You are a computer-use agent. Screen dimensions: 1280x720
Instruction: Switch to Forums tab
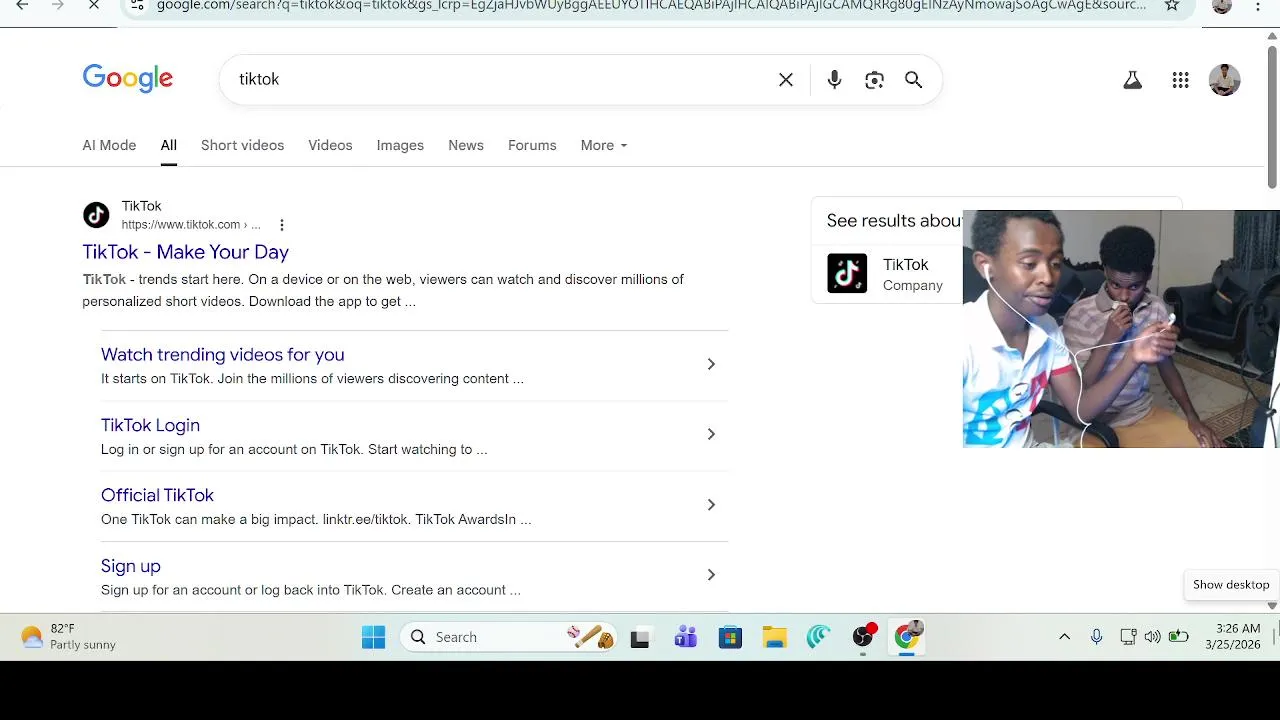(532, 145)
